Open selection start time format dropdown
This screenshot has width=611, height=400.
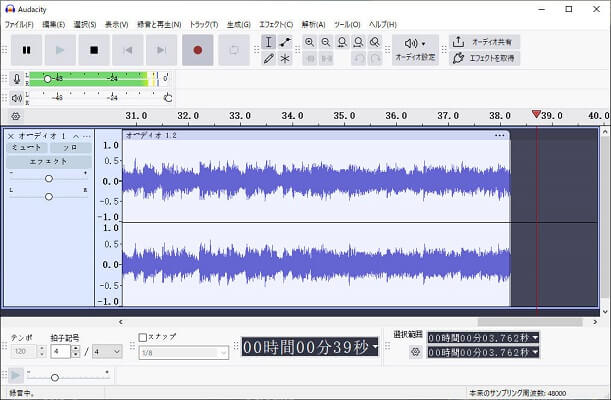(535, 338)
